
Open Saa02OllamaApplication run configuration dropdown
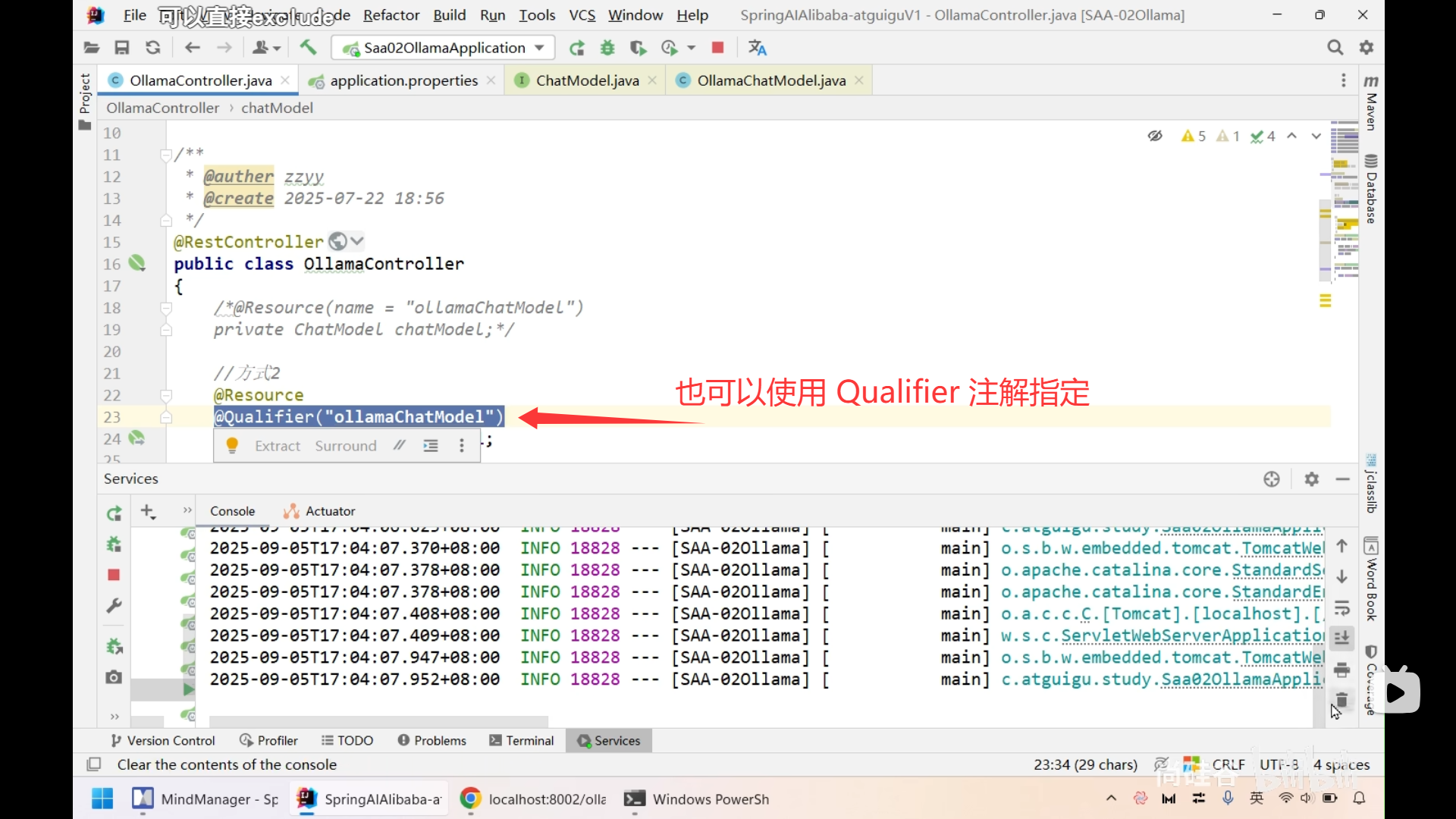click(444, 48)
